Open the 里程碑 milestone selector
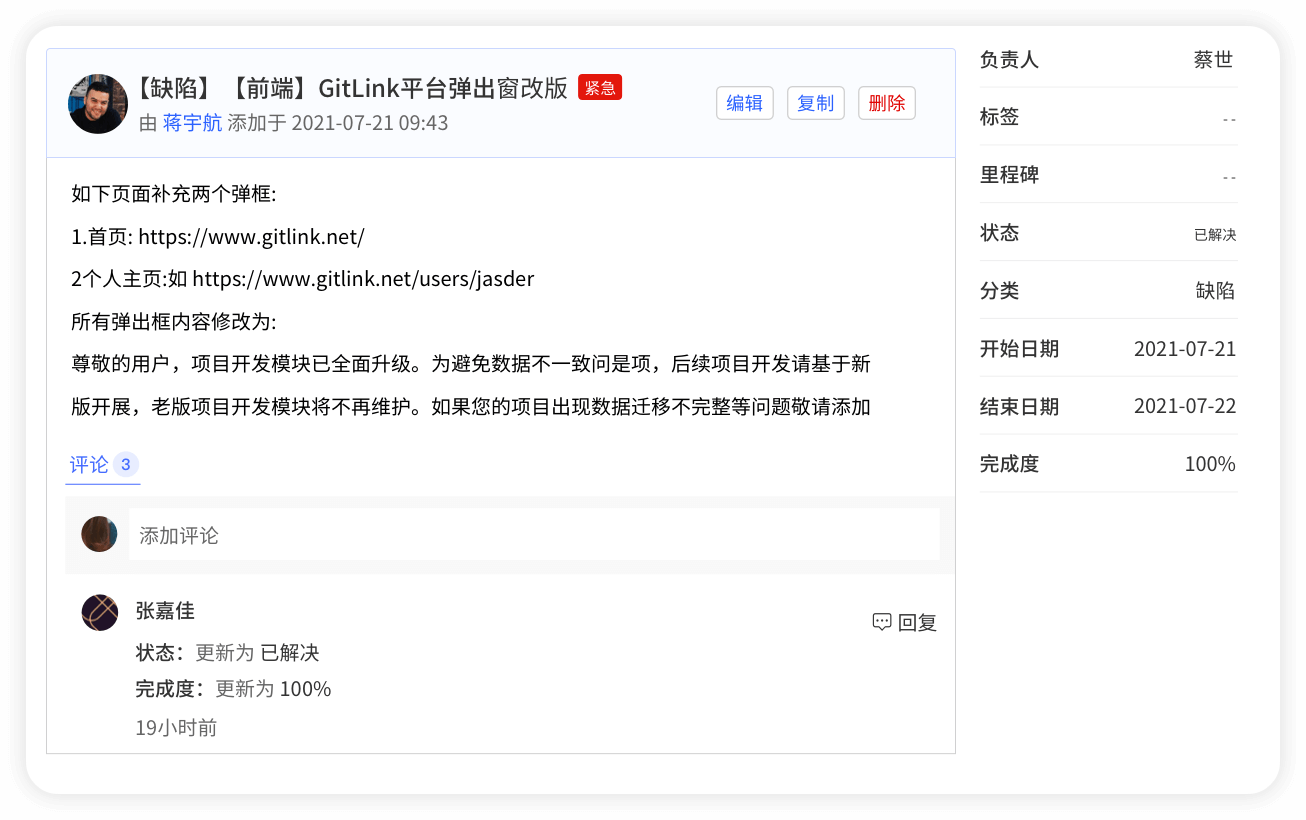Viewport: 1306px width, 820px height. pos(1228,174)
